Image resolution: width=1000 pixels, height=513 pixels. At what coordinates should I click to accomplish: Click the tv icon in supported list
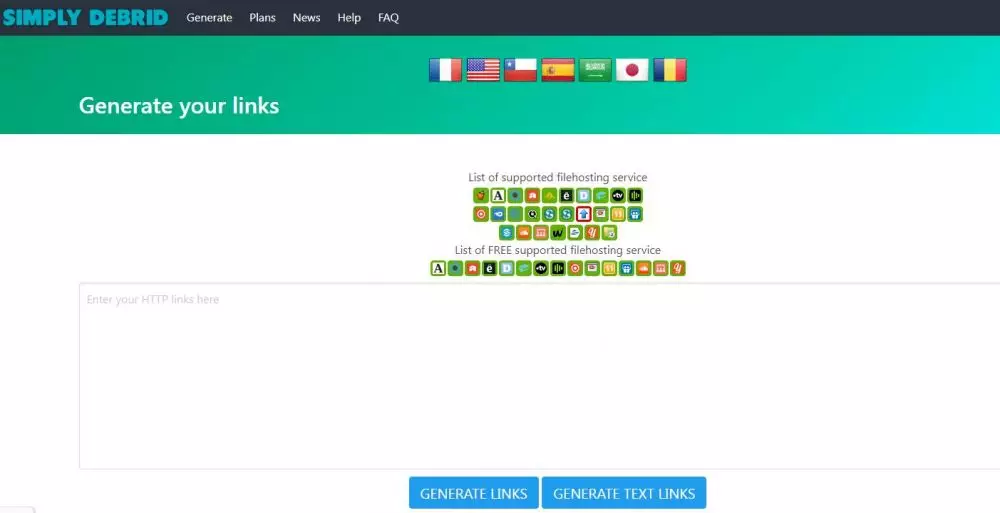coord(618,195)
